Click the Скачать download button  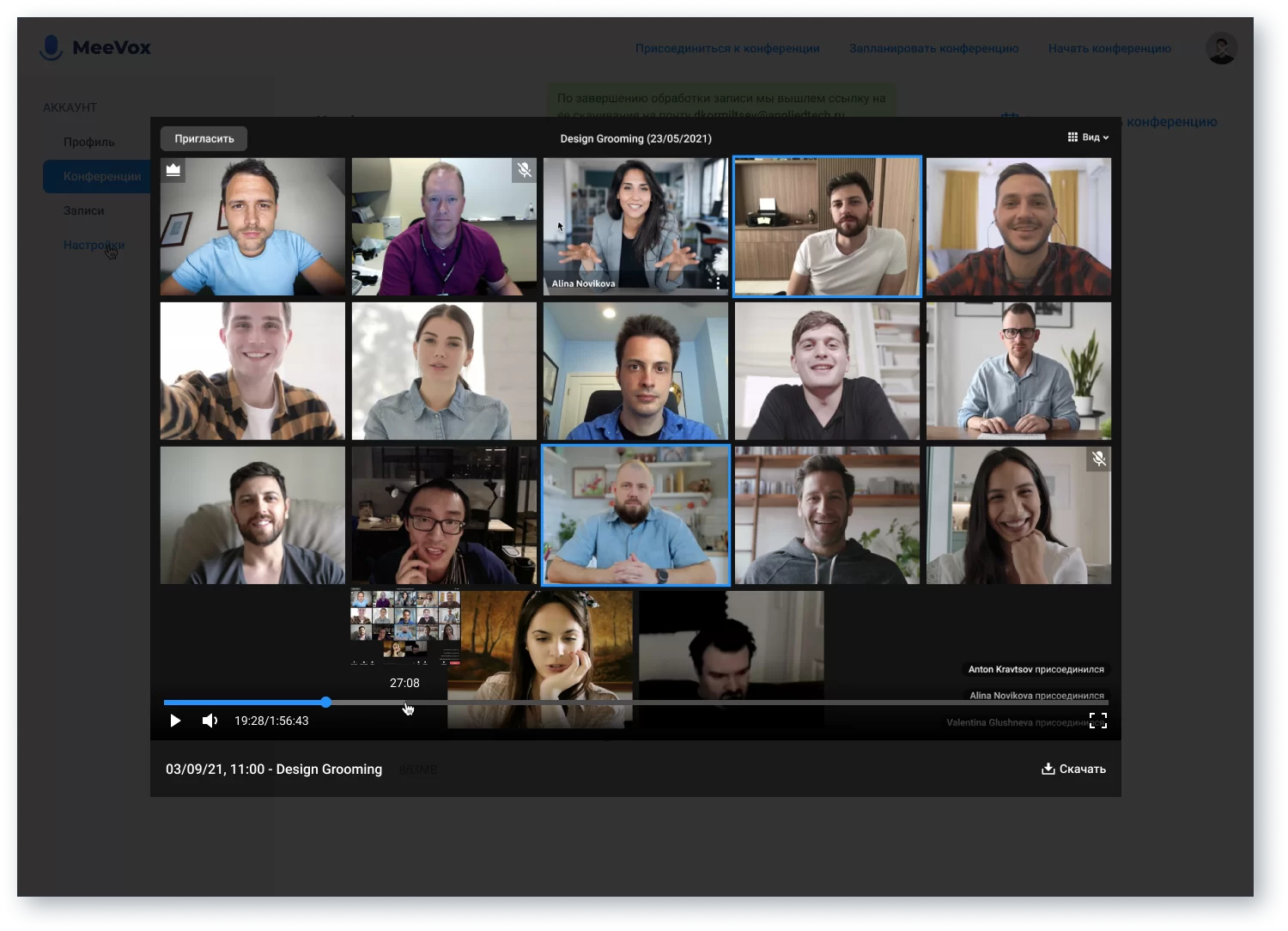tap(1073, 769)
